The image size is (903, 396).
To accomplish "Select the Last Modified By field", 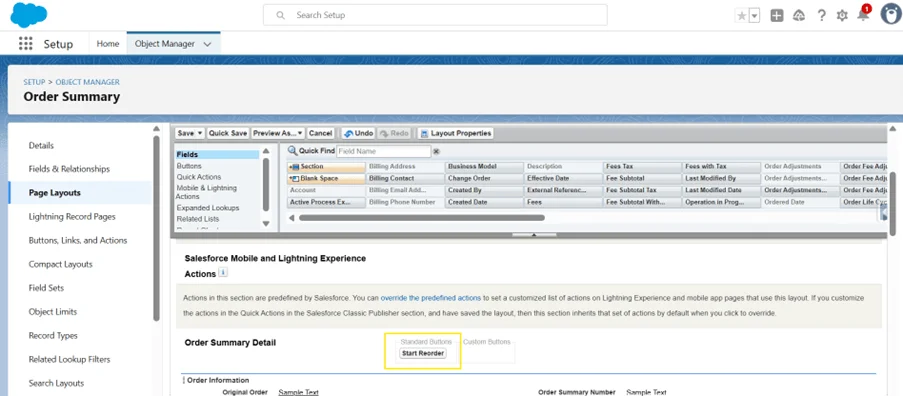I will pyautogui.click(x=721, y=178).
